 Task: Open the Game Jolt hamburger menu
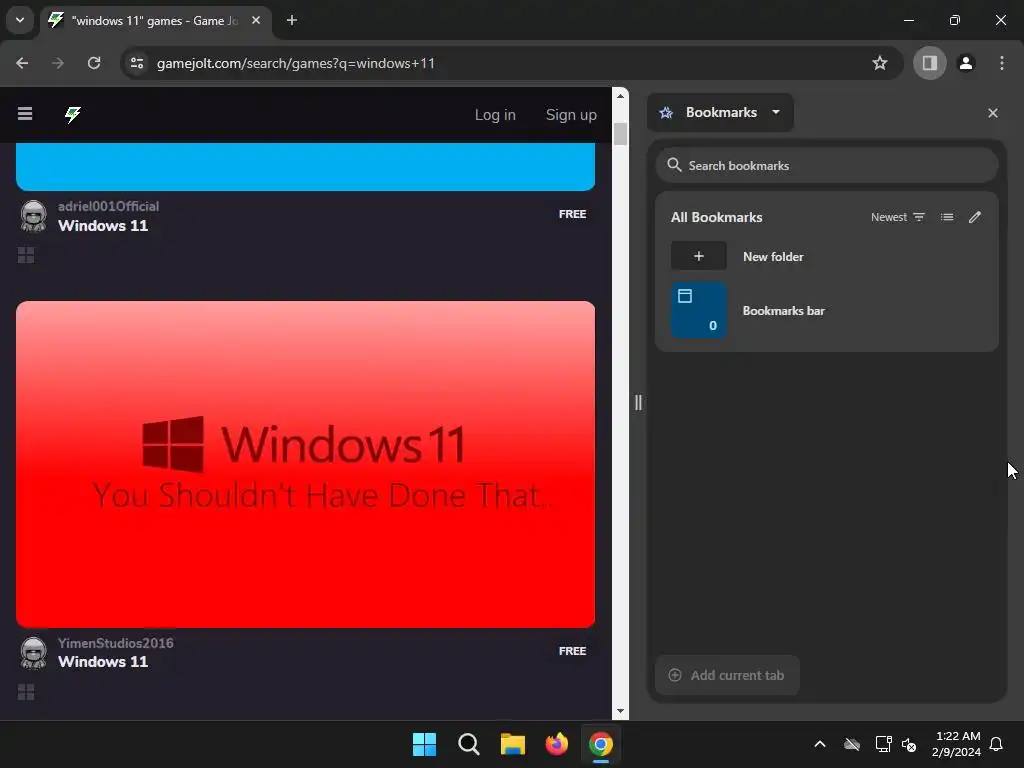pyautogui.click(x=25, y=114)
